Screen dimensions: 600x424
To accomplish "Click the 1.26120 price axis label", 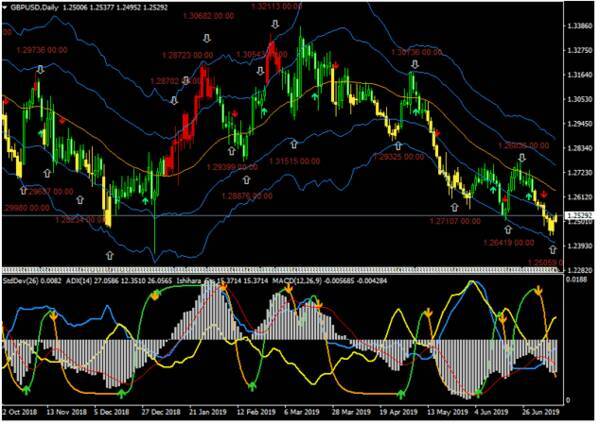I will pos(580,197).
